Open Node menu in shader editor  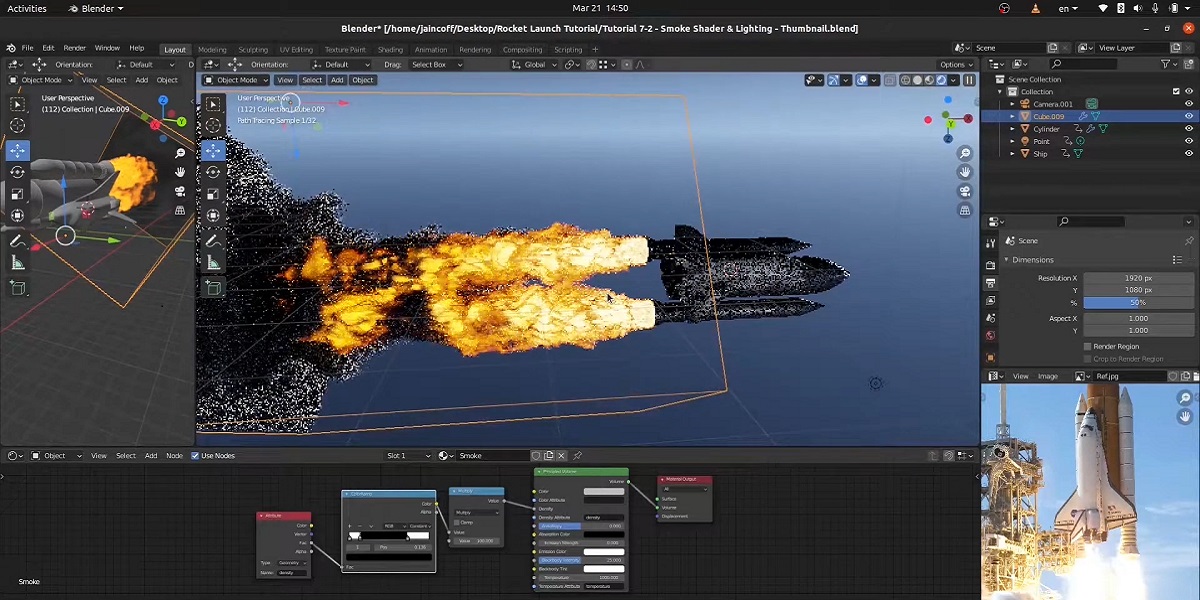(174, 456)
